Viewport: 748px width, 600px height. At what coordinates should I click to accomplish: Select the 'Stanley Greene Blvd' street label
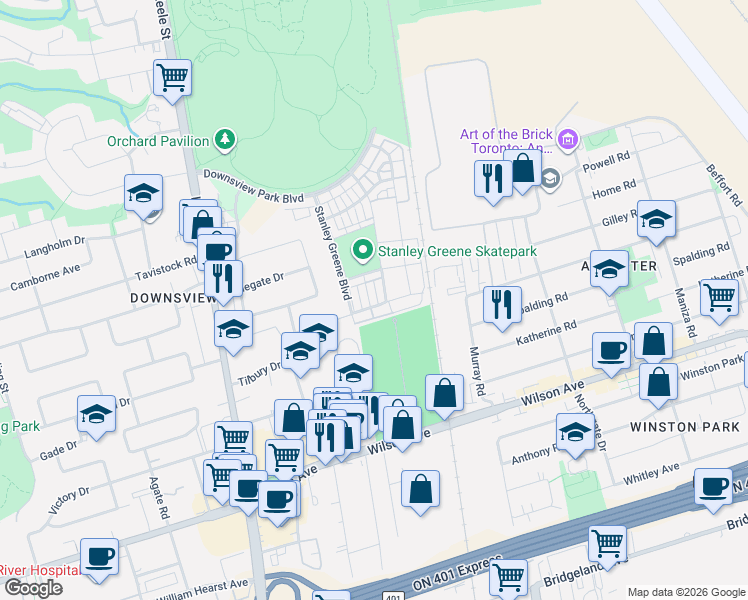pyautogui.click(x=333, y=253)
